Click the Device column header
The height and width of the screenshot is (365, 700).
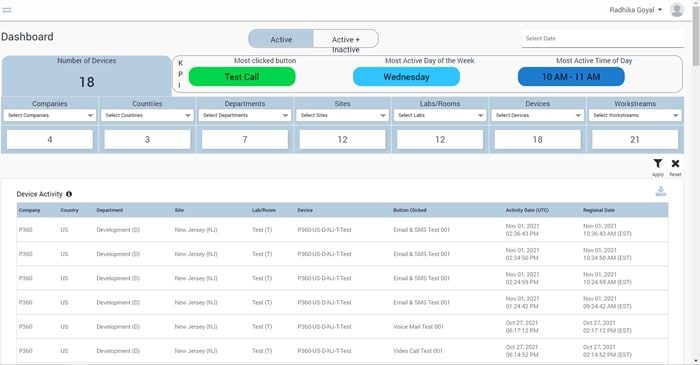pyautogui.click(x=305, y=210)
